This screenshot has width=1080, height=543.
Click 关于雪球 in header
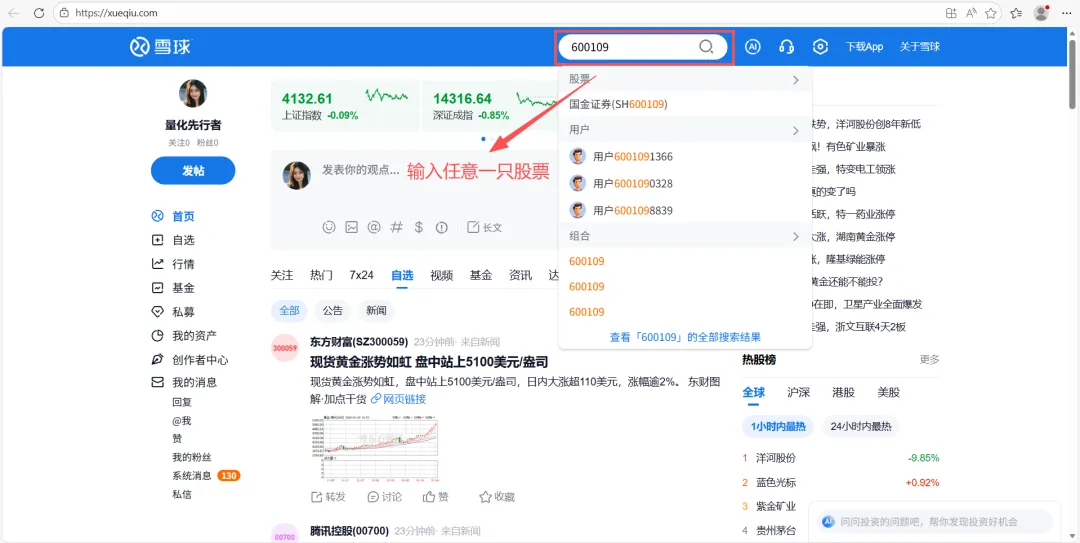pos(920,47)
